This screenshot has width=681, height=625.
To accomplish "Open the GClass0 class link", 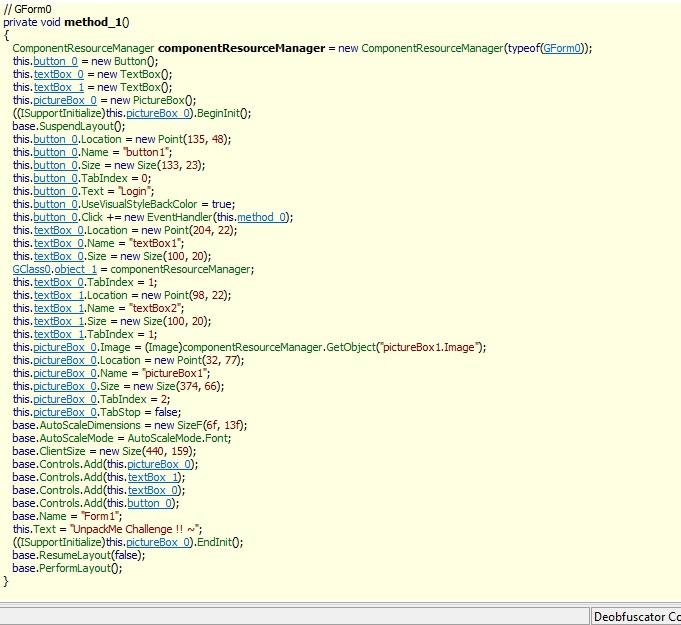I will (32, 269).
